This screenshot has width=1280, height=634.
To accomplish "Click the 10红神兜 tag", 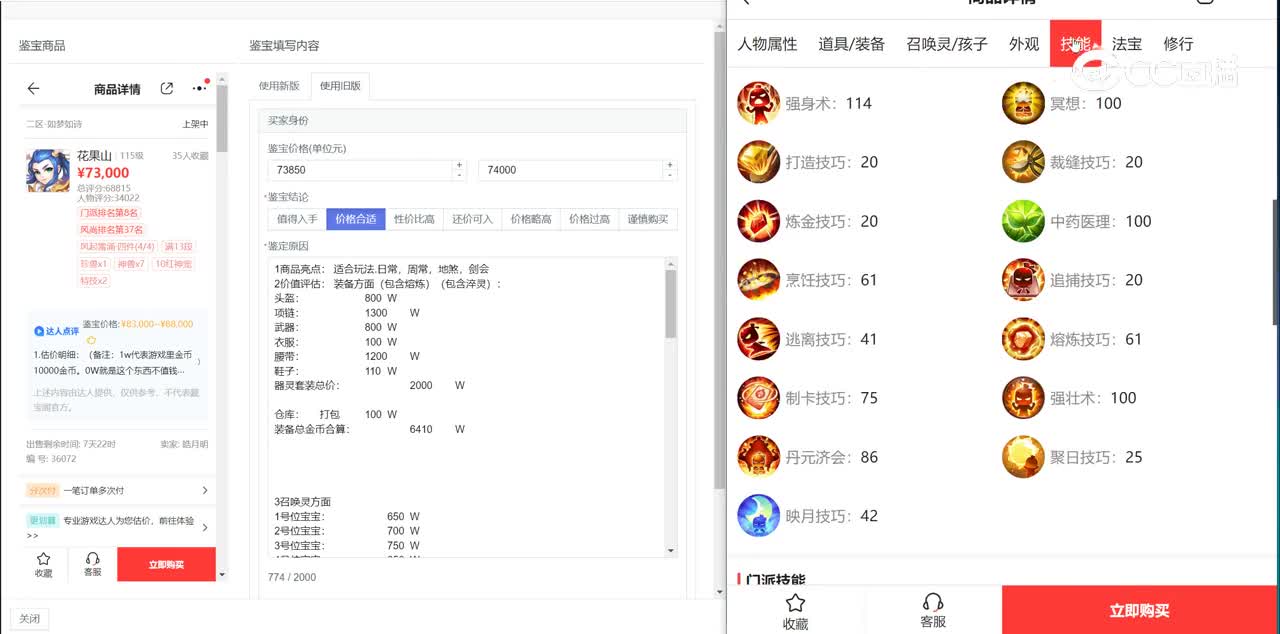I will 172,264.
